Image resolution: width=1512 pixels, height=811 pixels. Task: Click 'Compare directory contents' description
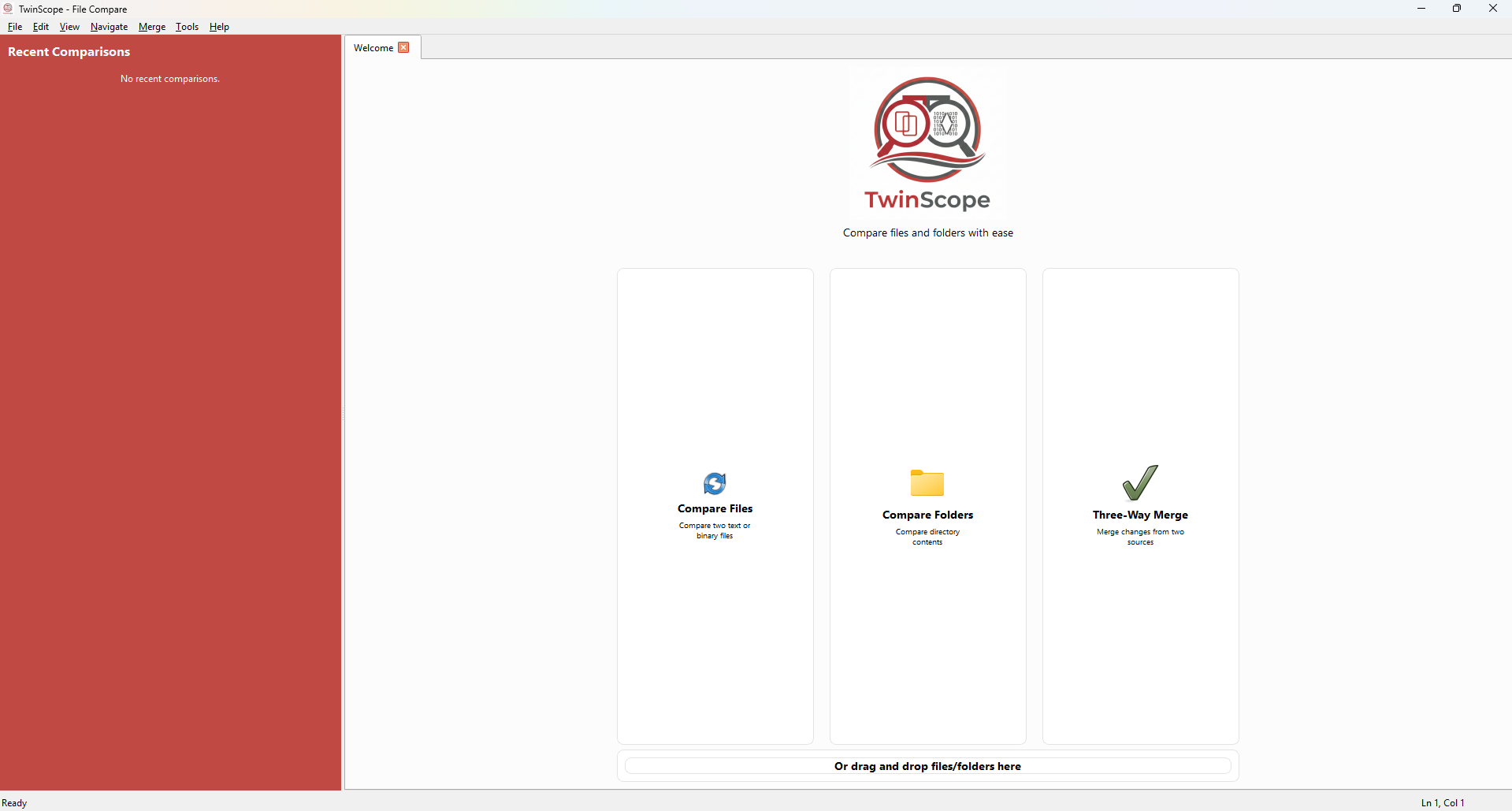coord(927,537)
